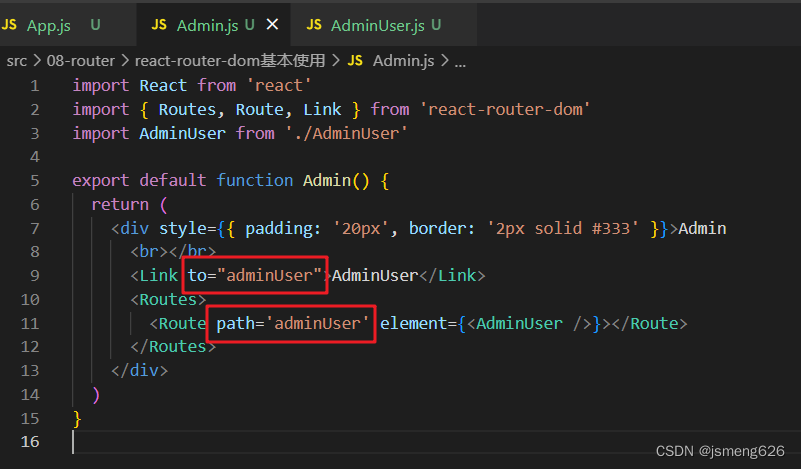Click line number 9 in the gutter
The image size is (801, 469).
(35, 275)
